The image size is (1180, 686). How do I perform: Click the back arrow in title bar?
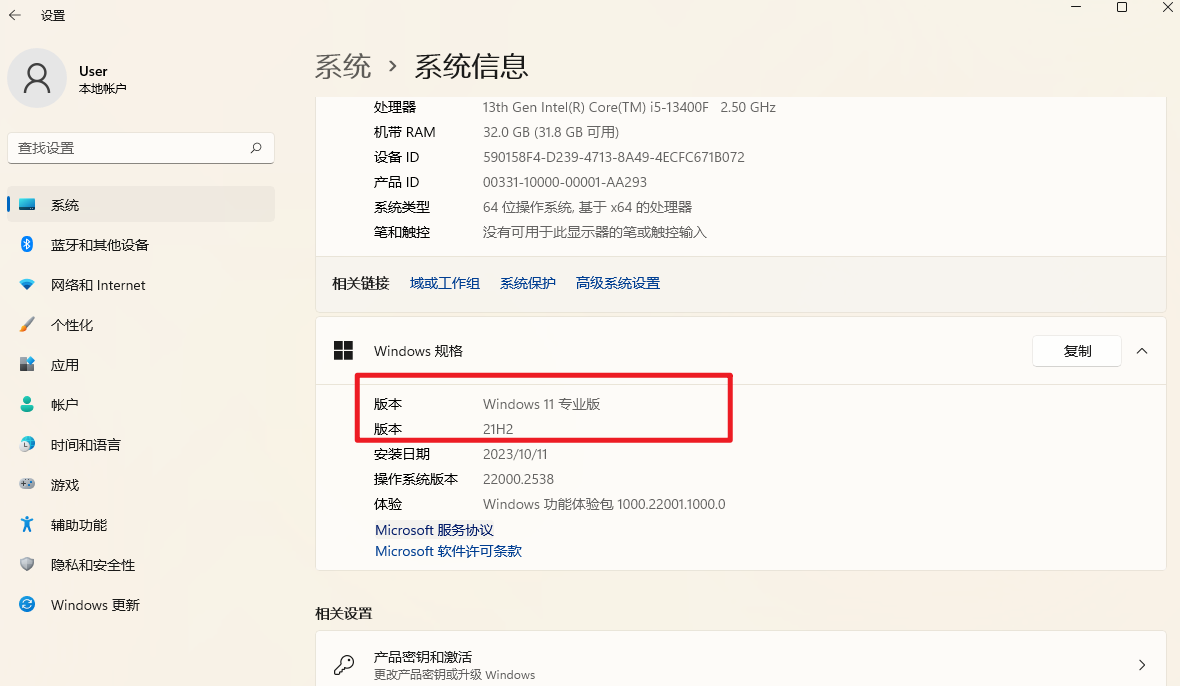[15, 15]
